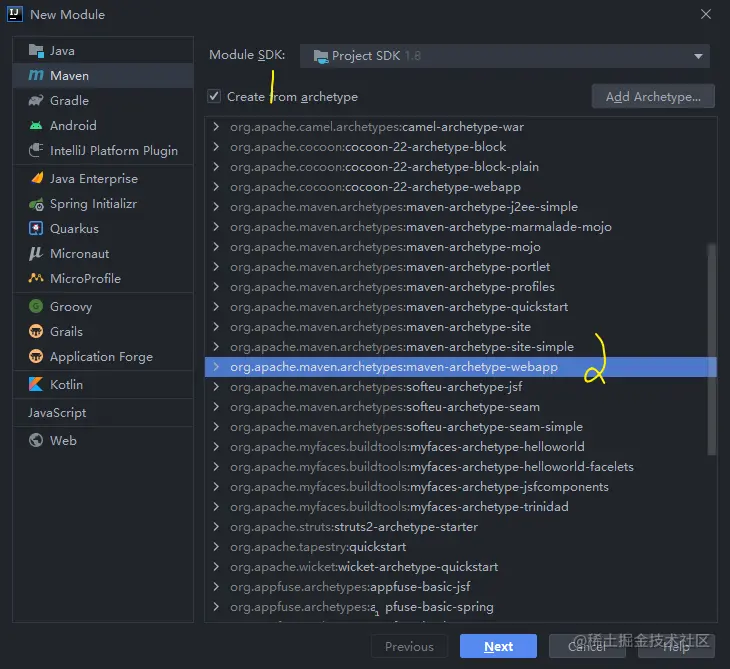Expand struts2-archetype-starter node
Image resolution: width=730 pixels, height=669 pixels.
(x=216, y=526)
